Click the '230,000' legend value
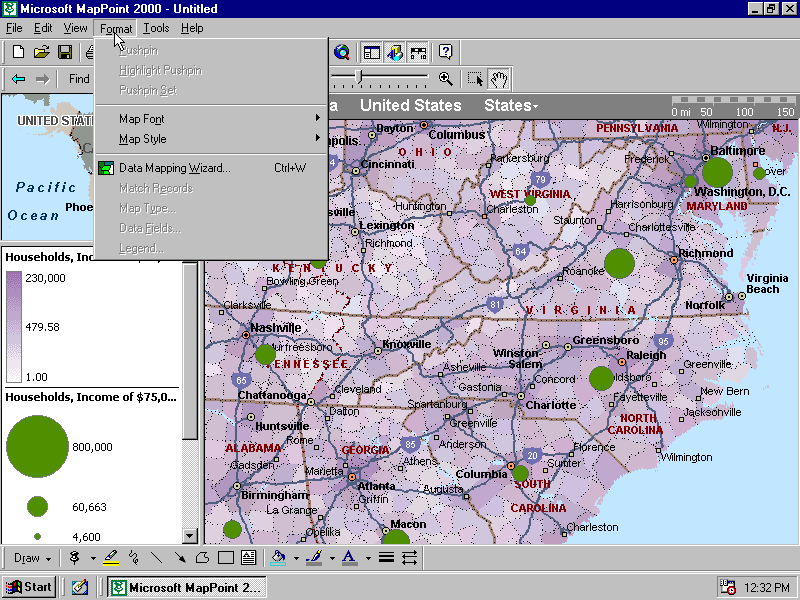The width and height of the screenshot is (800, 600). tap(45, 278)
